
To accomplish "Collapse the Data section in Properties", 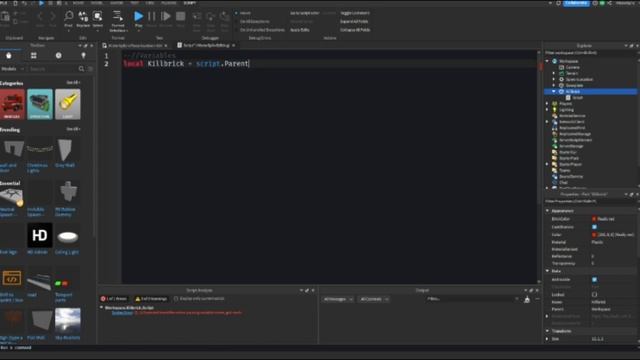I will click(x=547, y=271).
